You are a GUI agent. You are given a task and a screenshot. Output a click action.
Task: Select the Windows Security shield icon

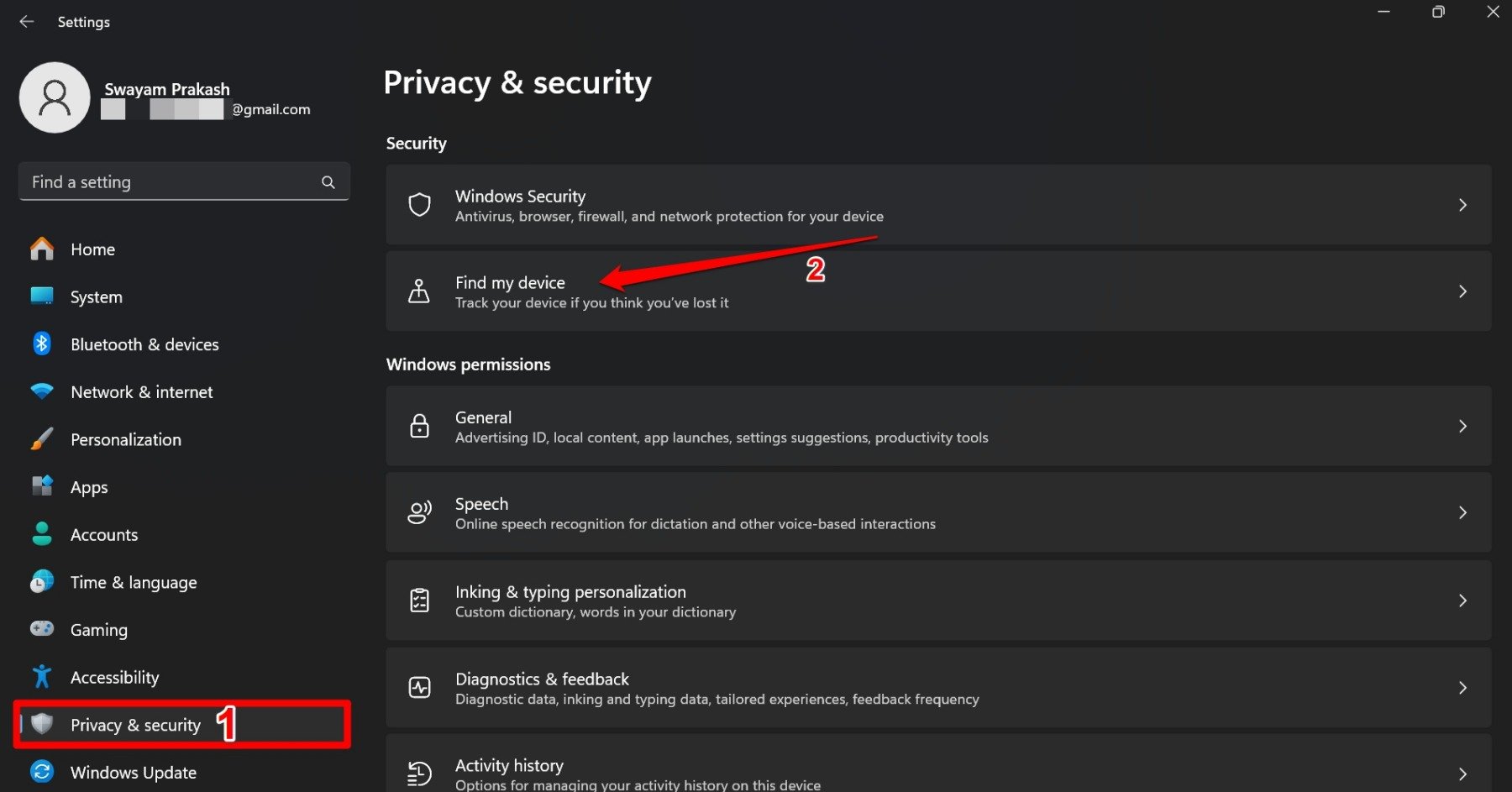(x=419, y=204)
